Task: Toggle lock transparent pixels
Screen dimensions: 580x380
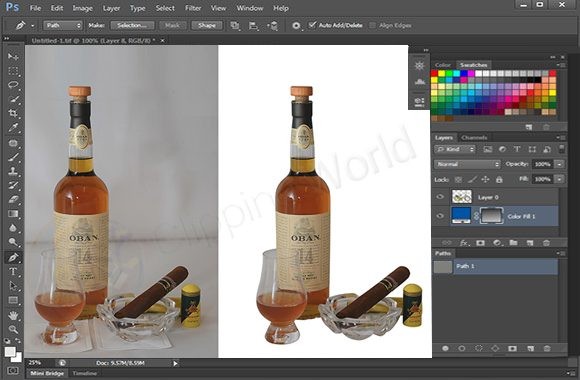Action: (458, 179)
